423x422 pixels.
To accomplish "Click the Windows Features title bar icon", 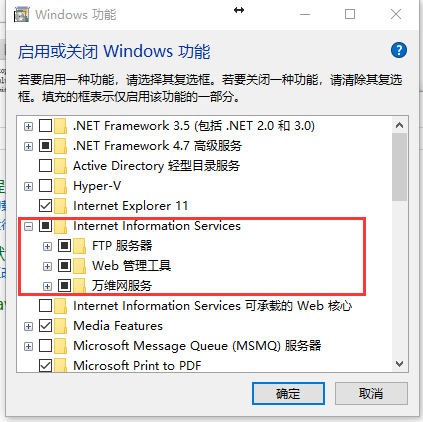I will [21, 15].
